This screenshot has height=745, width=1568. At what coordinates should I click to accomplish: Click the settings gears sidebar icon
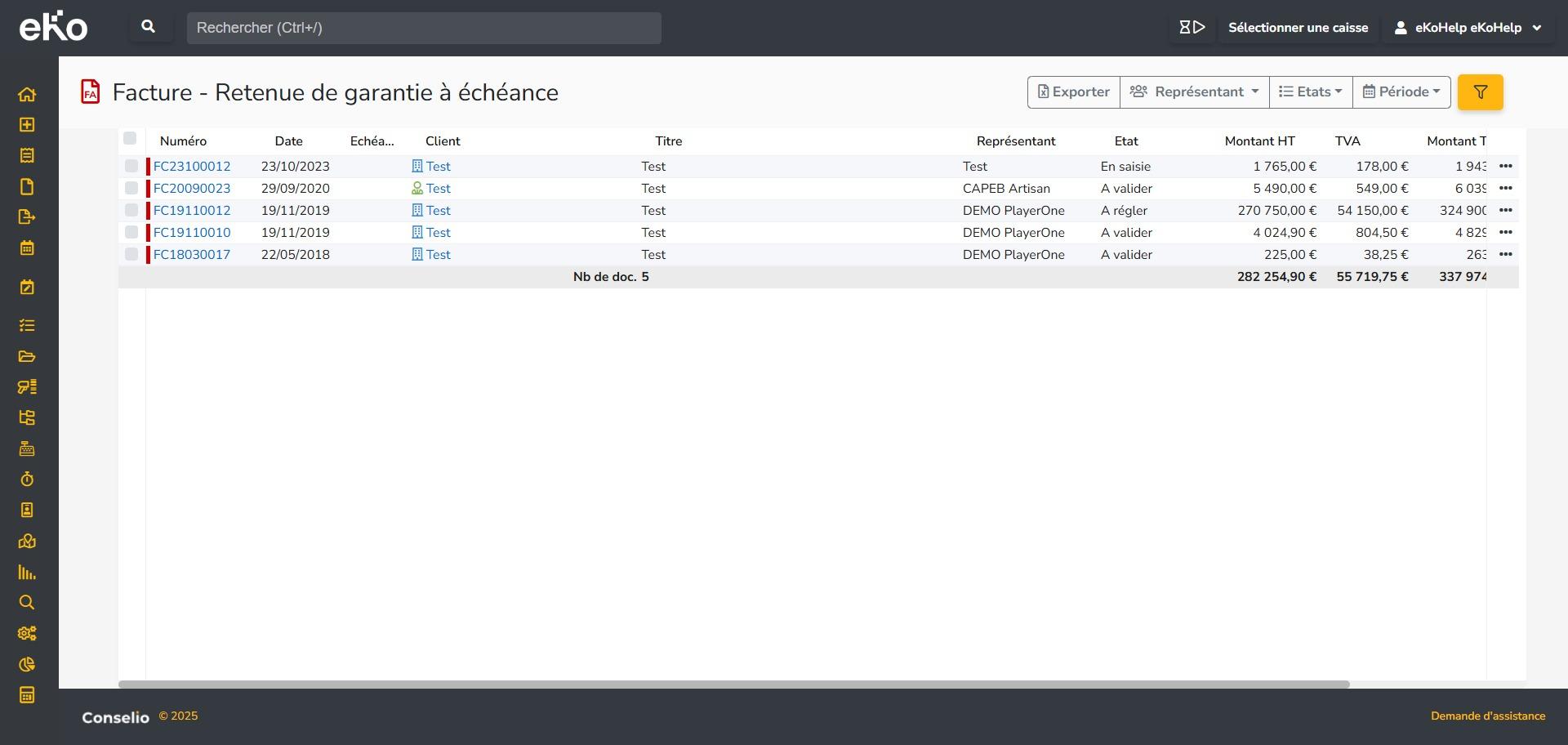click(27, 634)
